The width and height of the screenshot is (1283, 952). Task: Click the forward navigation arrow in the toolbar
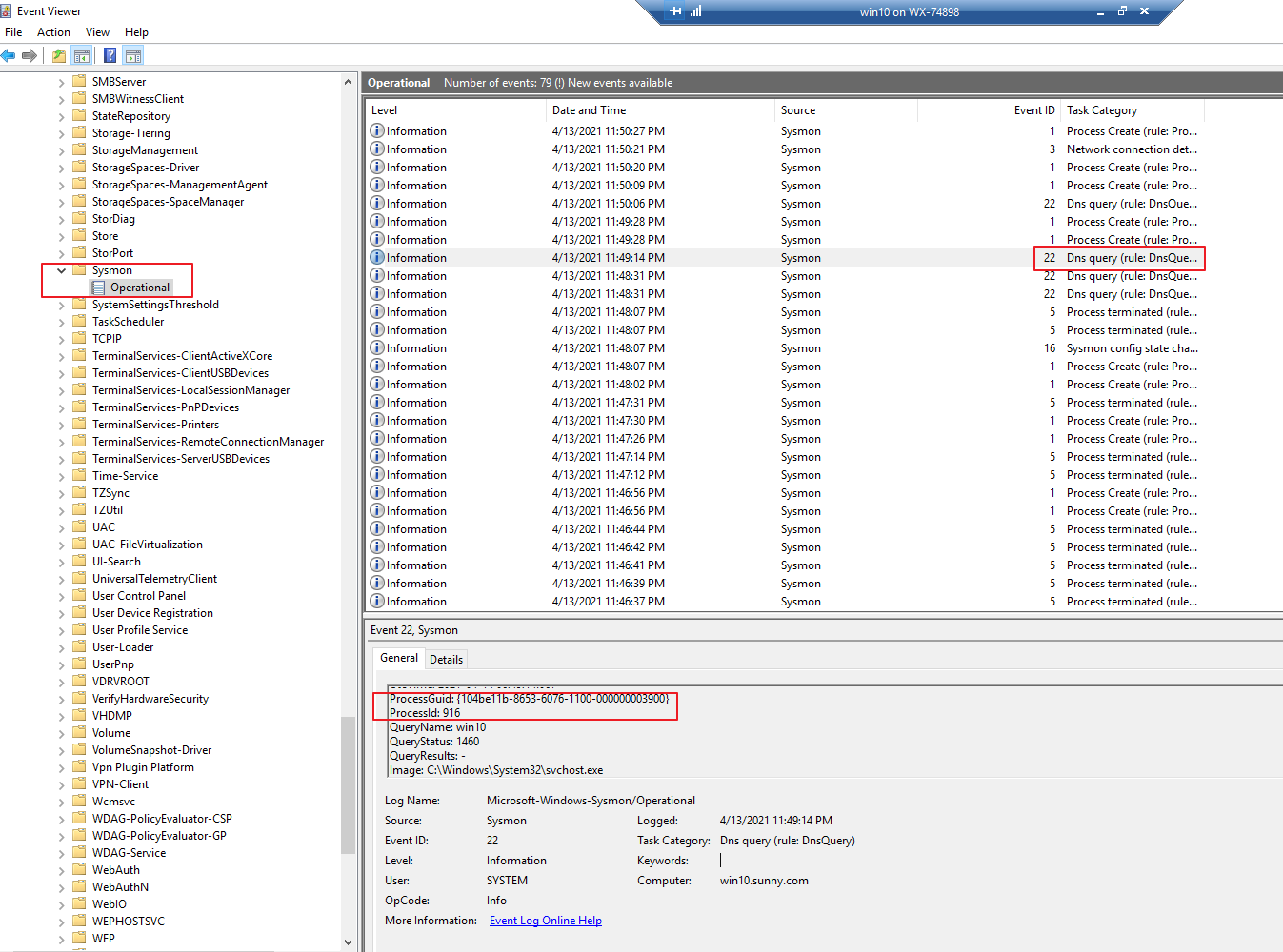click(x=30, y=54)
